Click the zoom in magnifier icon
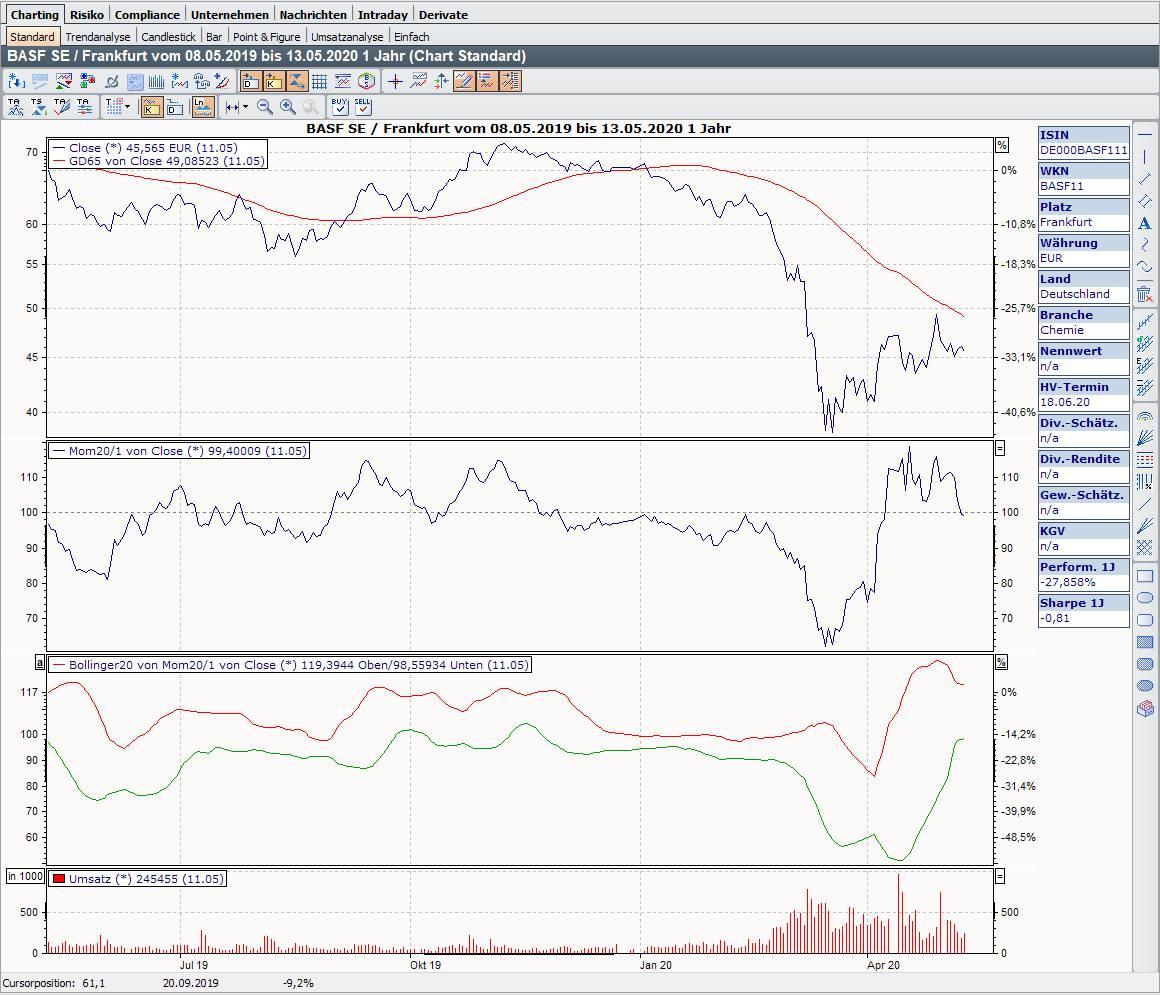1160x995 pixels. [x=288, y=107]
